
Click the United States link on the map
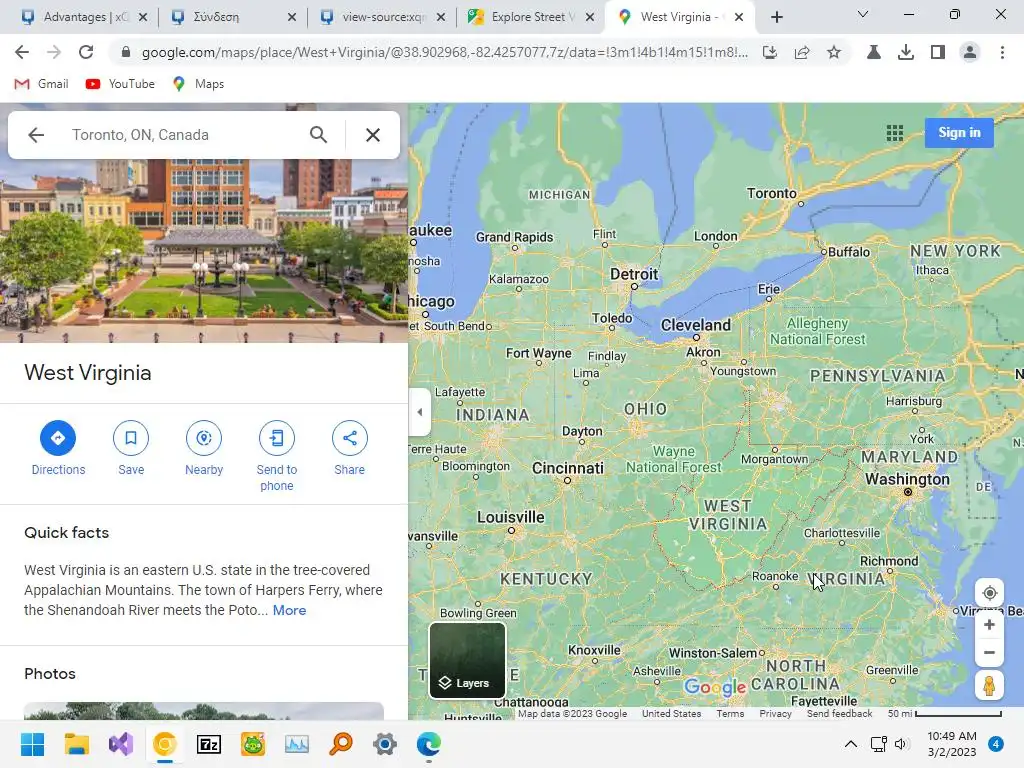tap(671, 714)
